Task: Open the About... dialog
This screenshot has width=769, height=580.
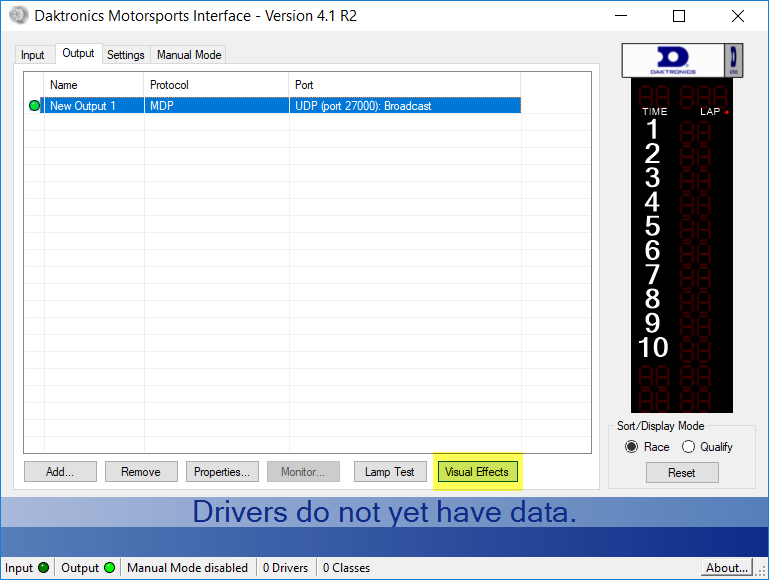Action: pyautogui.click(x=727, y=568)
